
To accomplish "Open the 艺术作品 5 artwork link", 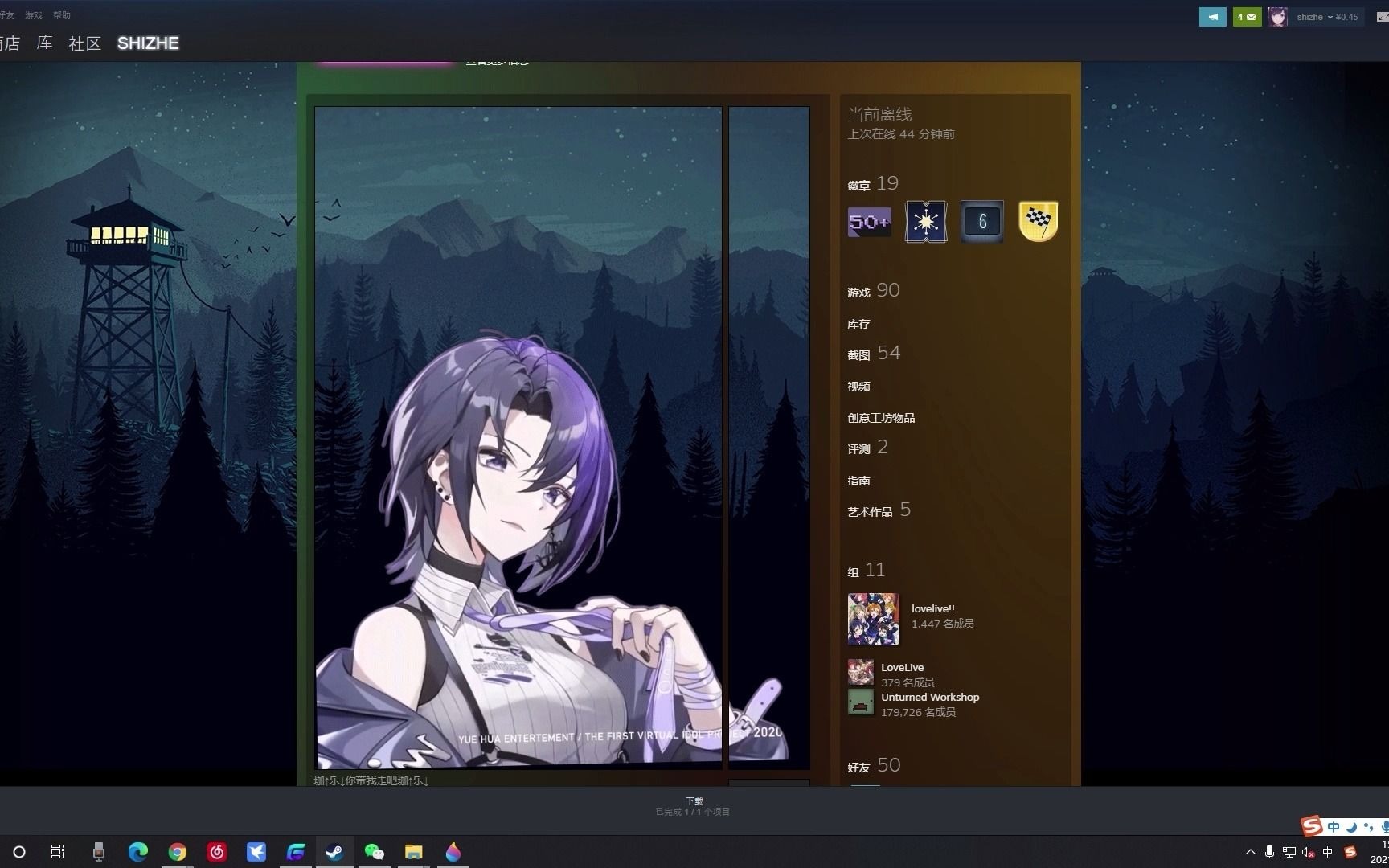I will [x=879, y=510].
